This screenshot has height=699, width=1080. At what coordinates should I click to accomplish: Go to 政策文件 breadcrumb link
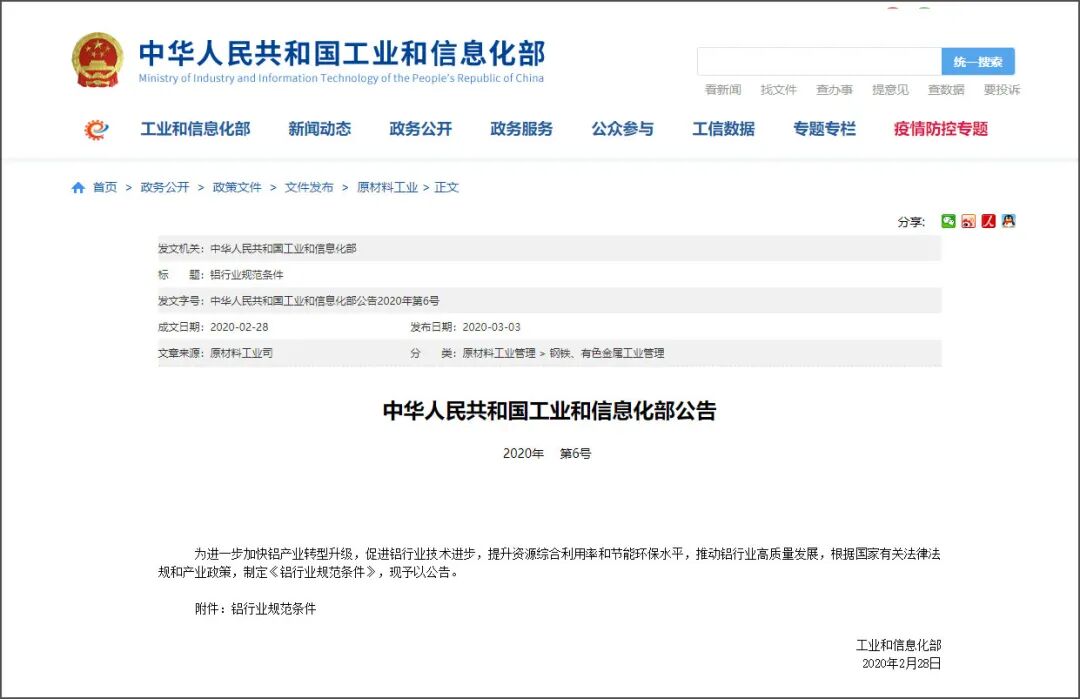(x=237, y=187)
